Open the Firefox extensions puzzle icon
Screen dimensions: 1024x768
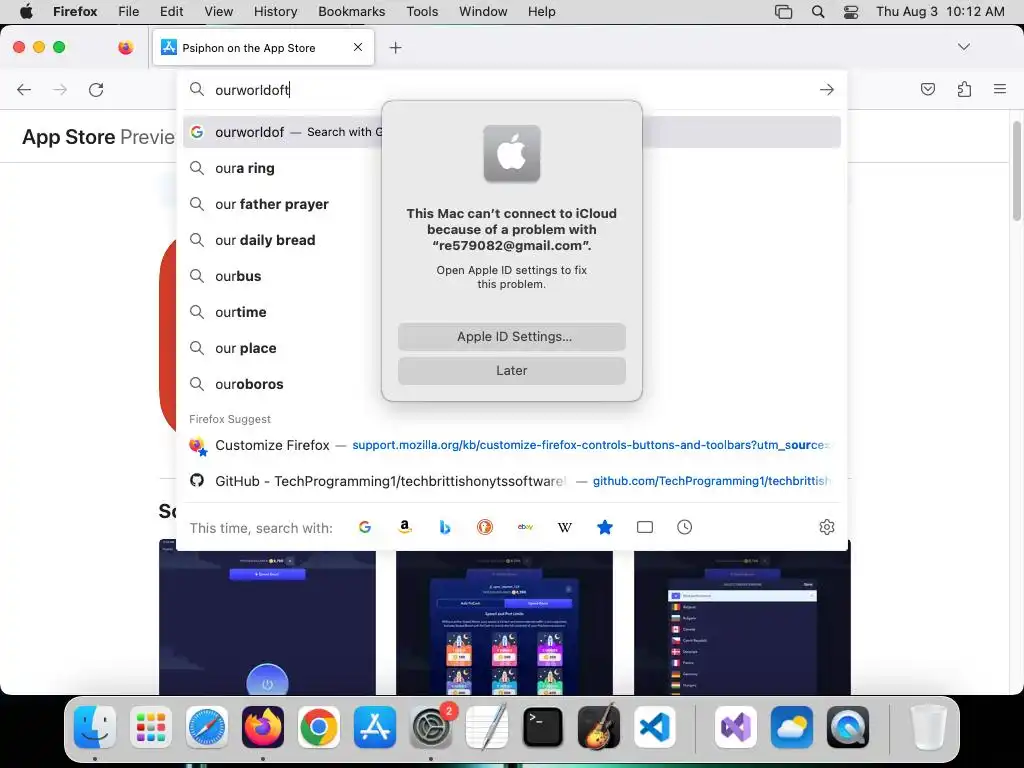tap(964, 89)
